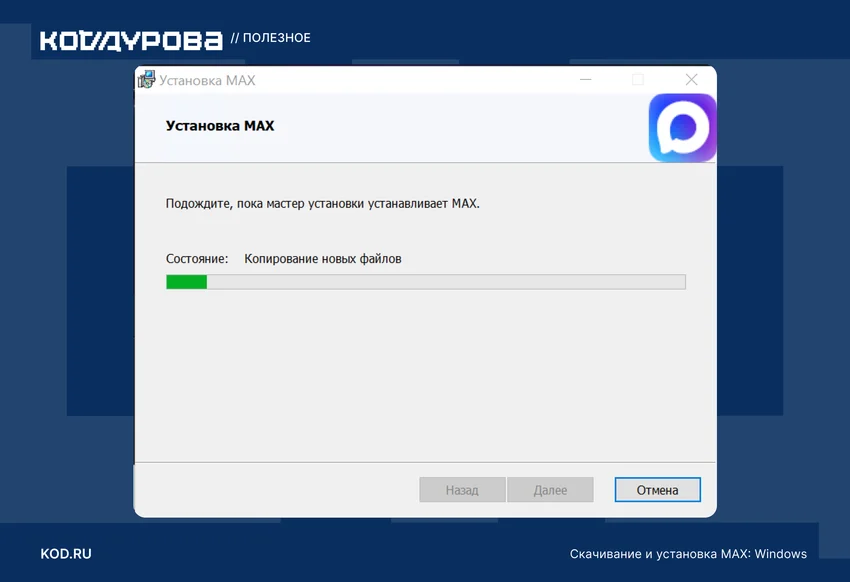Click the grayed-out maximize button
This screenshot has height=582, width=850.
pos(638,80)
